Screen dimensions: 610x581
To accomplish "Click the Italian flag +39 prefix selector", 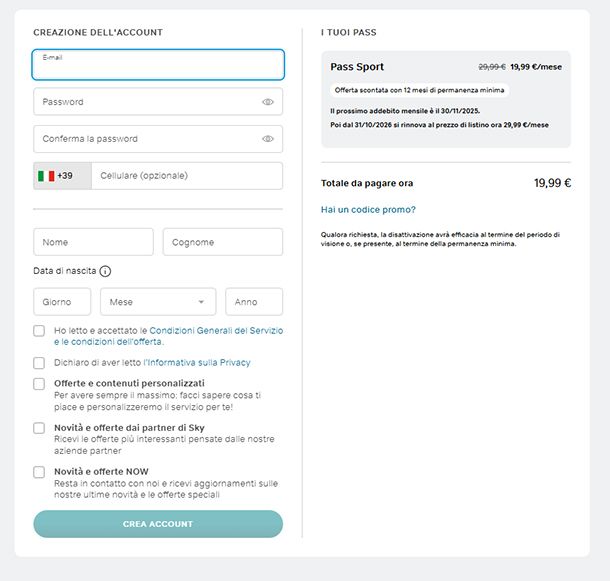I will coord(62,176).
